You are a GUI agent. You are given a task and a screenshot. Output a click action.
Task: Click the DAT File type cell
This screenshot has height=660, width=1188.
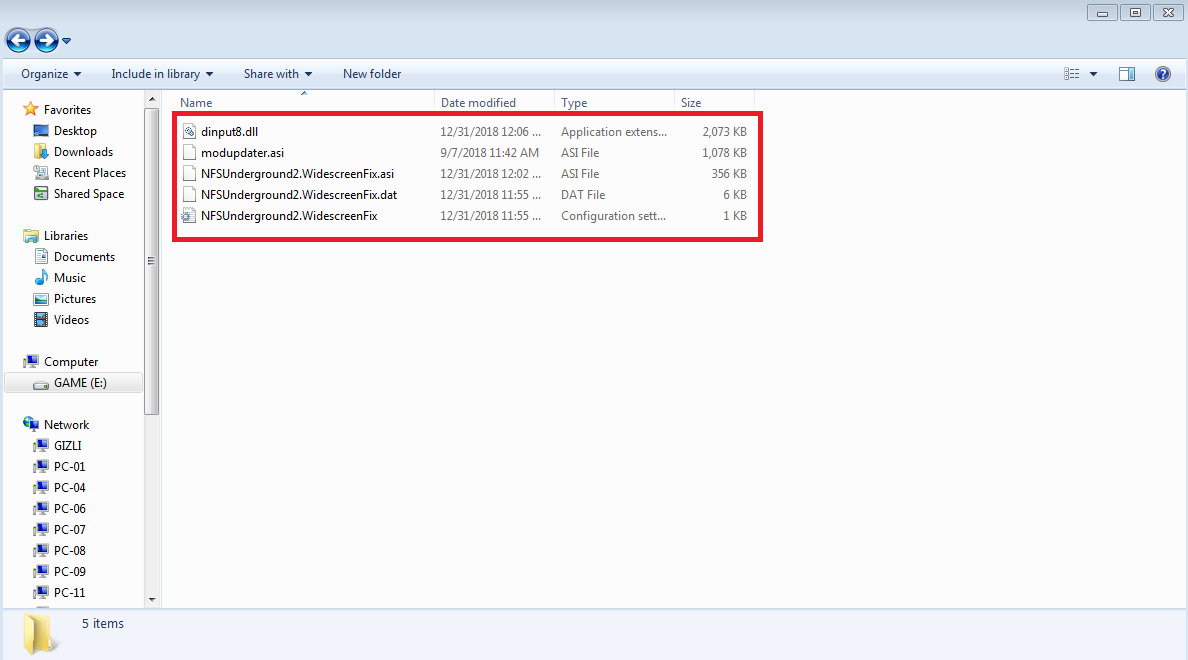tap(583, 195)
